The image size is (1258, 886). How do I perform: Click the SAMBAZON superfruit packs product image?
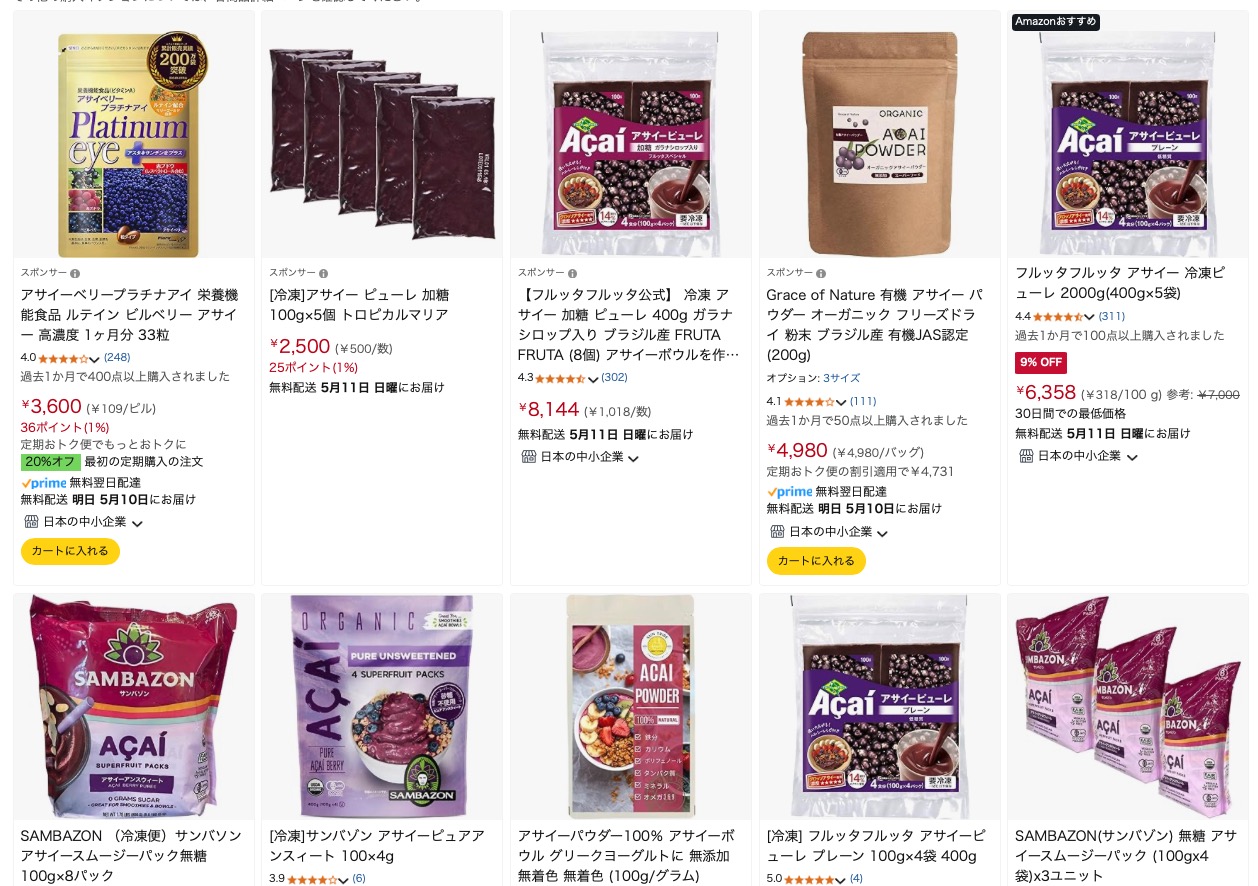point(133,707)
